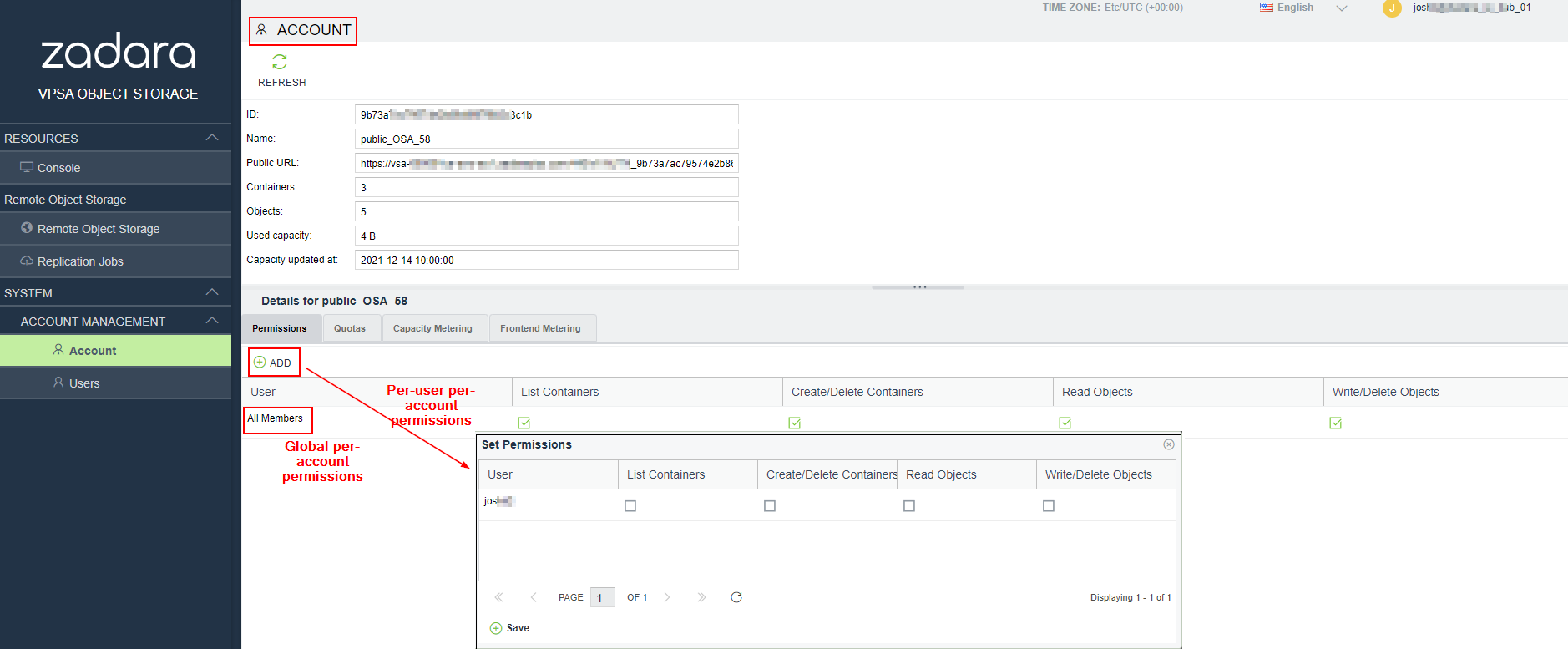1568x649 pixels.
Task: Collapse the SYSTEM section
Action: pyautogui.click(x=212, y=292)
